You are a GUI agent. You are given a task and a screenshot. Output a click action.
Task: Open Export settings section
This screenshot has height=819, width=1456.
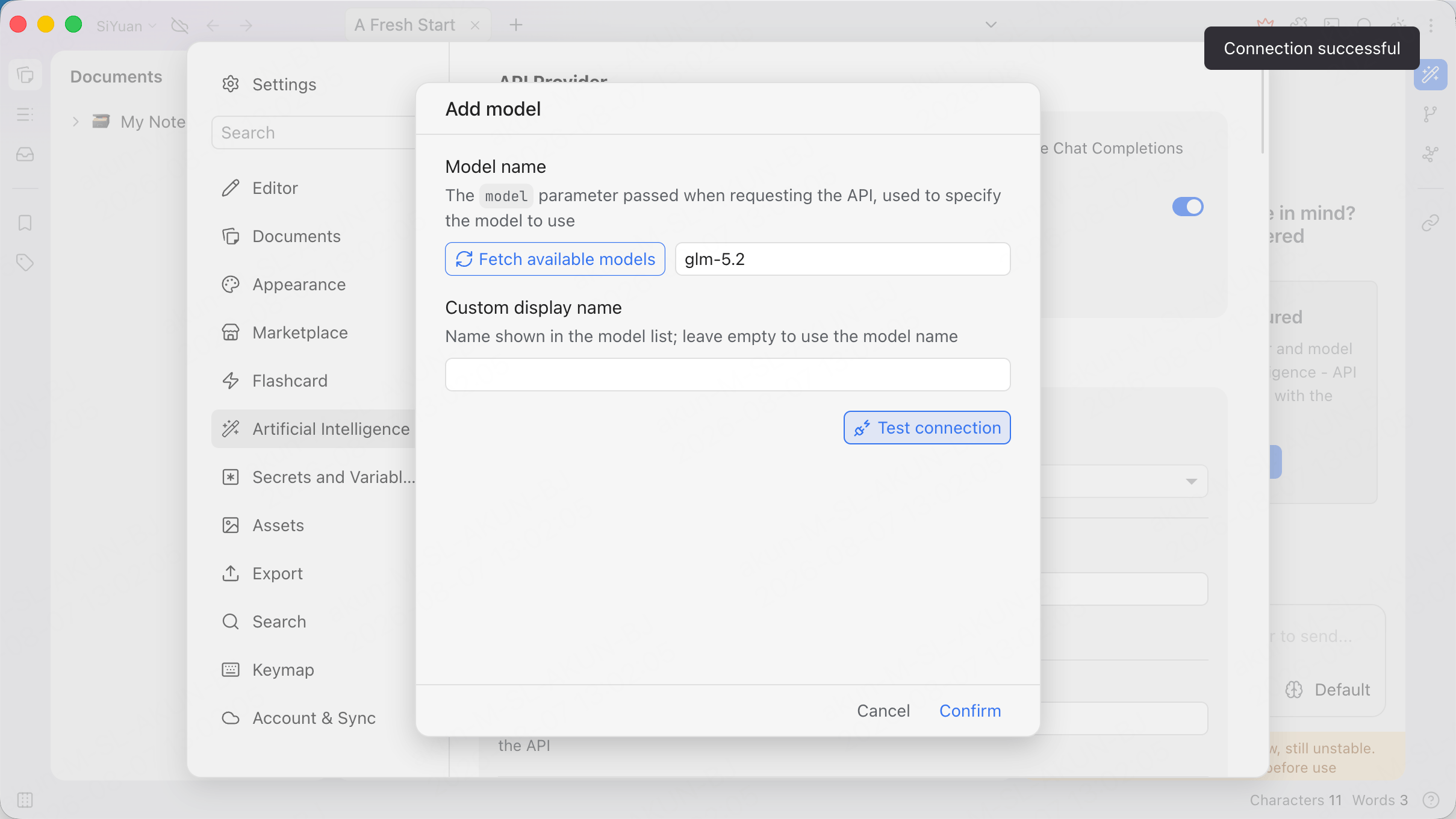(313, 573)
